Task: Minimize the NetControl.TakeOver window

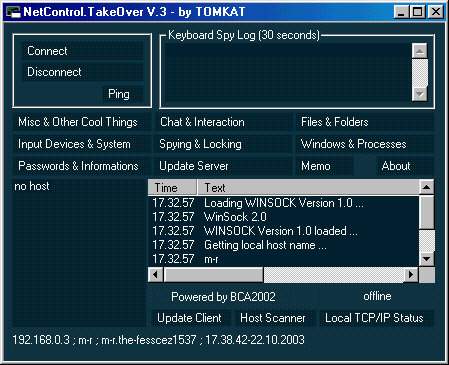Action: point(401,12)
